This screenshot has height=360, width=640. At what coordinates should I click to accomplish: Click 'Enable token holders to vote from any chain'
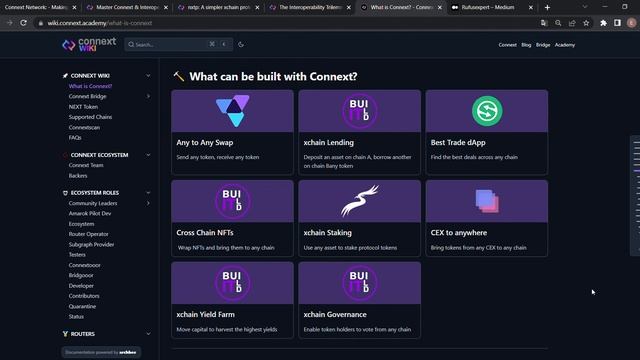point(357,329)
